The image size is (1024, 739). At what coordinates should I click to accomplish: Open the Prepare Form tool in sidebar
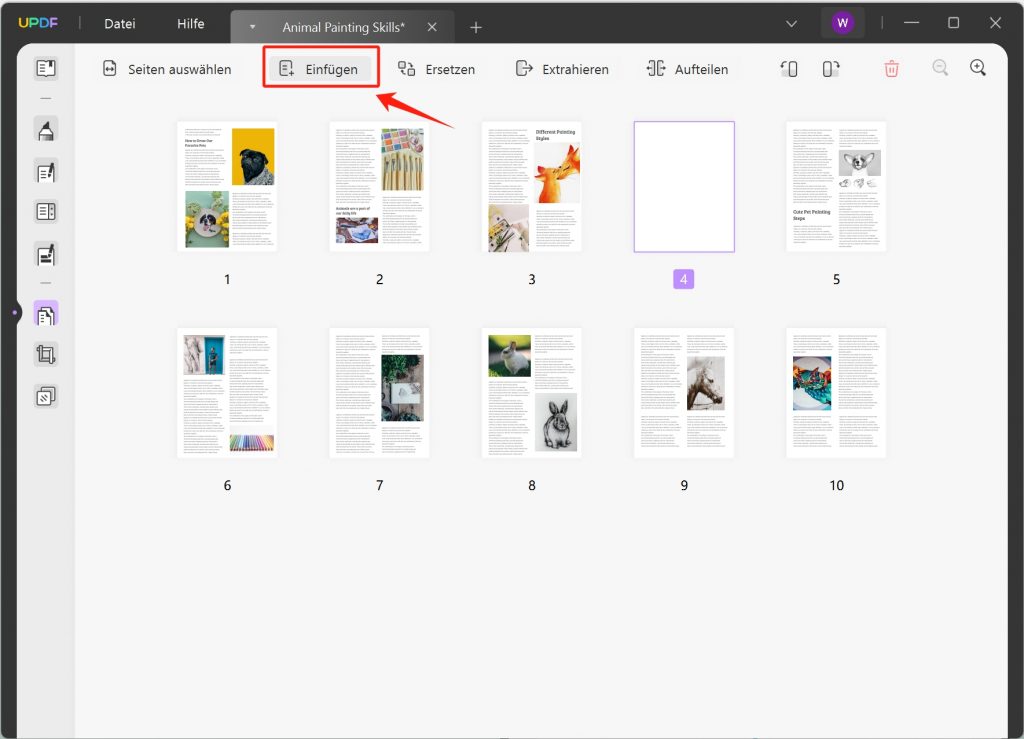coord(46,212)
